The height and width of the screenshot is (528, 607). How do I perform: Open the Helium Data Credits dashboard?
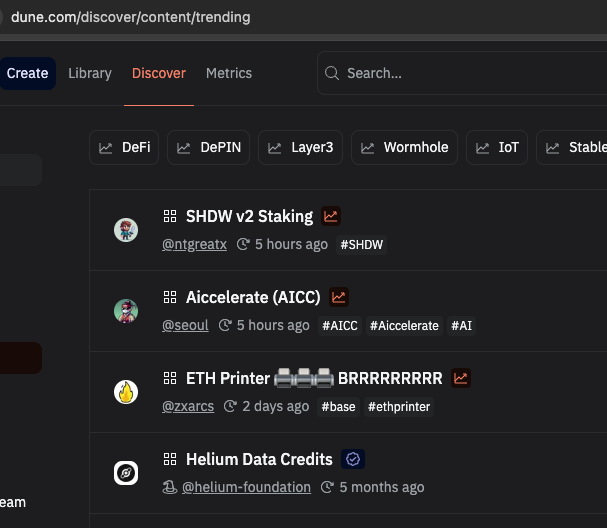point(259,459)
